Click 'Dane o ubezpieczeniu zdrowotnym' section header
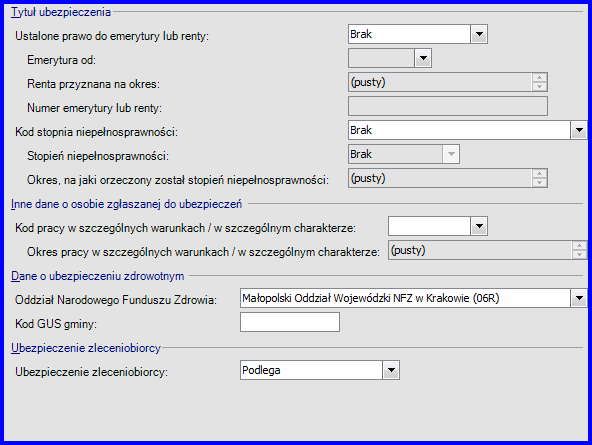 97,276
